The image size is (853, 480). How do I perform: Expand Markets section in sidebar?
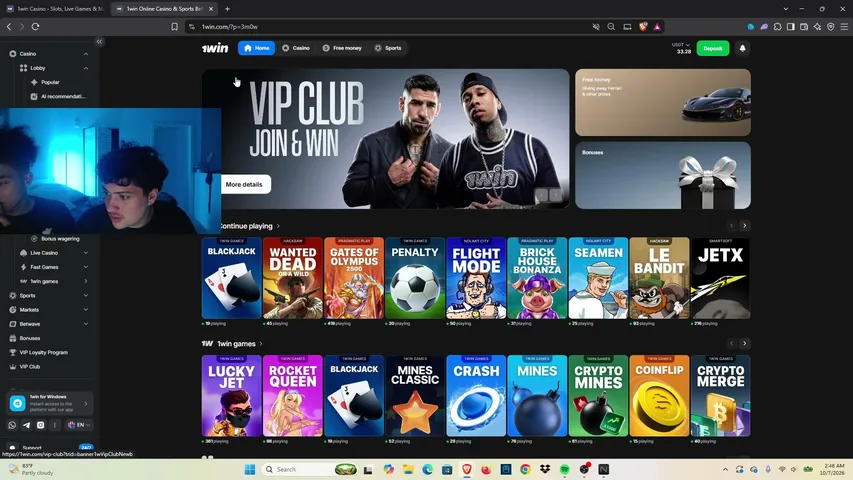(85, 310)
